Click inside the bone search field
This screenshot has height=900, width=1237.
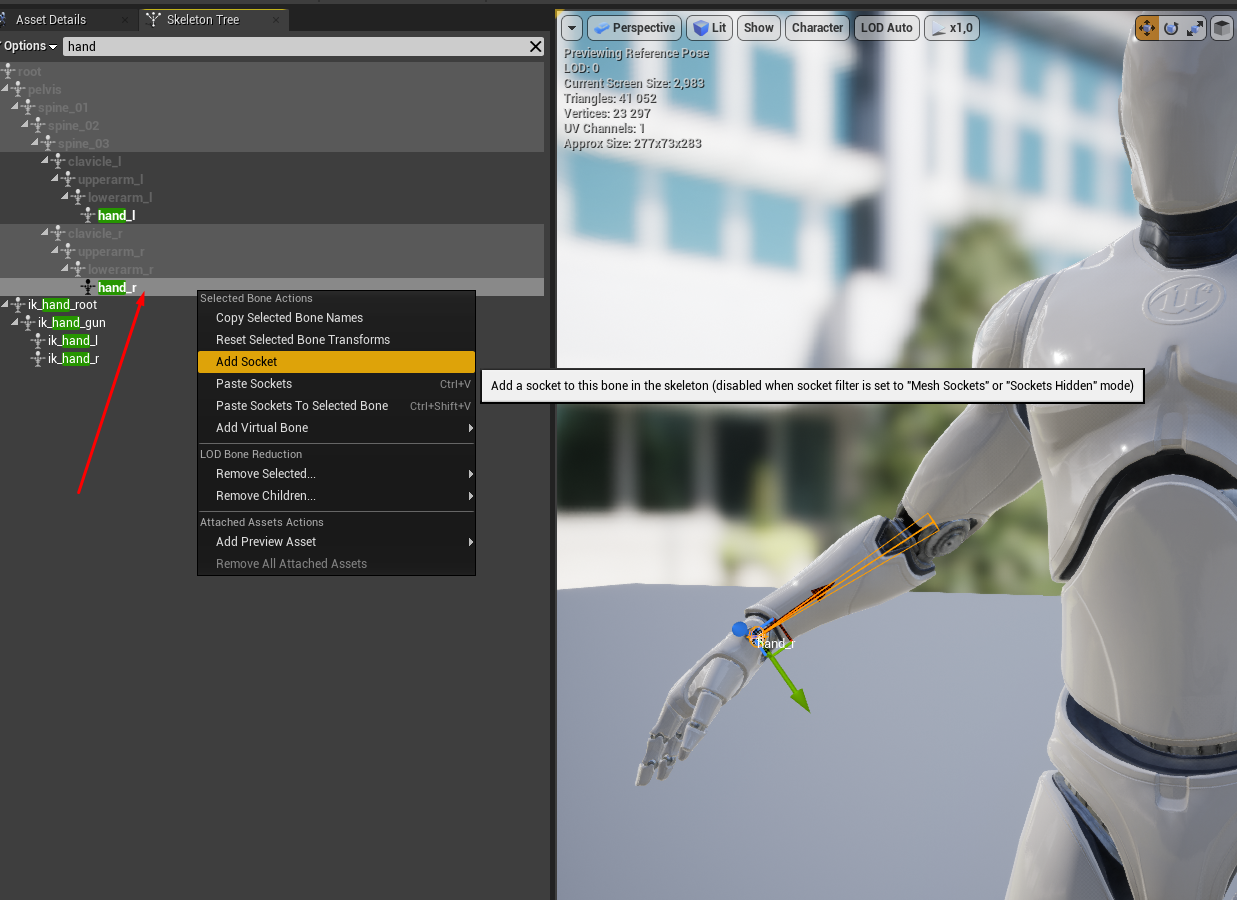click(300, 46)
